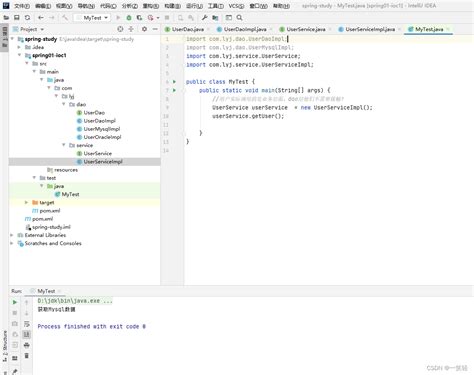This screenshot has width=474, height=375.
Task: Click the Synchronize refresh icon in the toolbar
Action: point(27,18)
